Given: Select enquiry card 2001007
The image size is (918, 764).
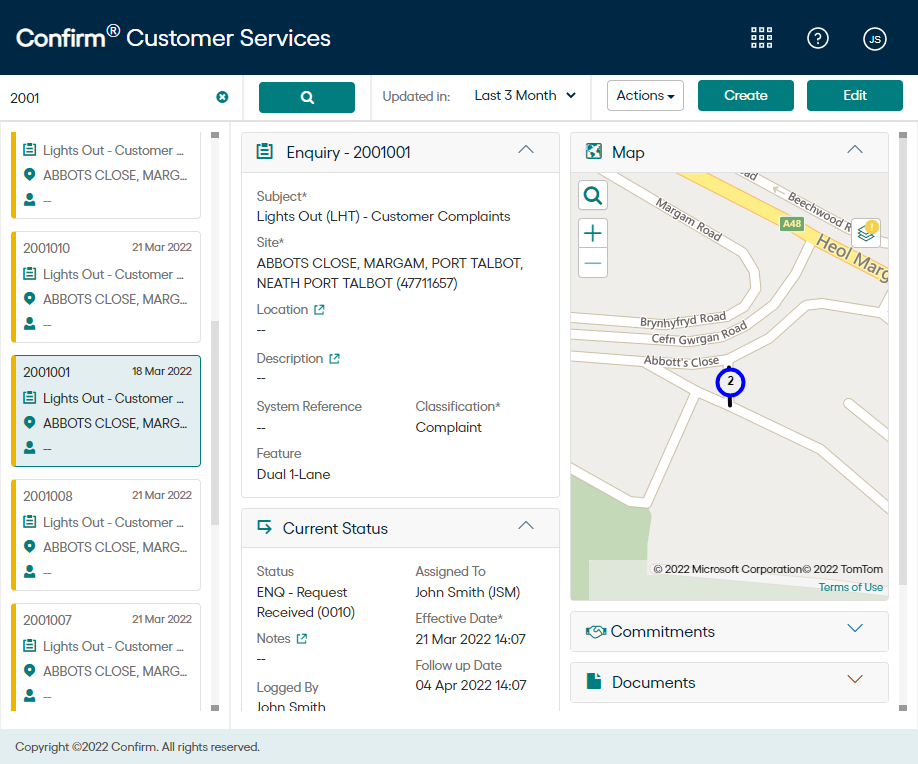Looking at the screenshot, I should click(x=106, y=657).
